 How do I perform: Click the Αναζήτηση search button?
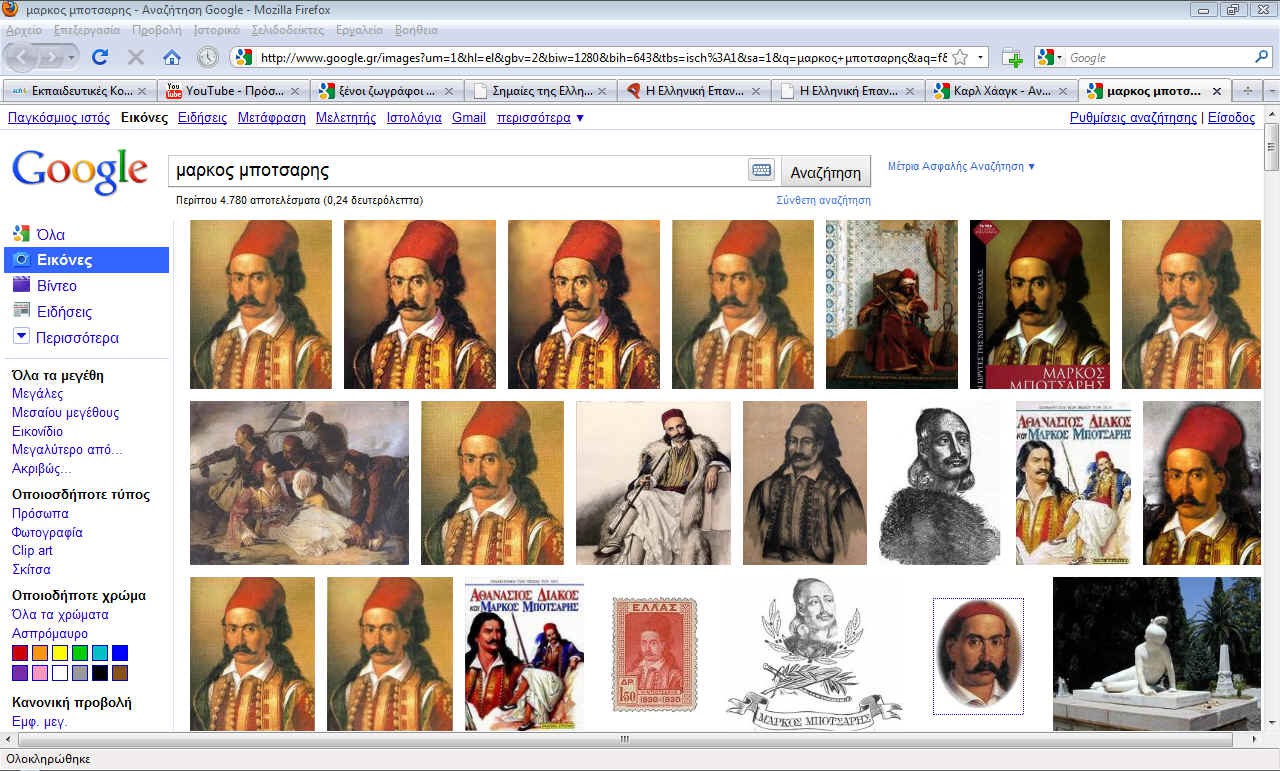point(825,172)
